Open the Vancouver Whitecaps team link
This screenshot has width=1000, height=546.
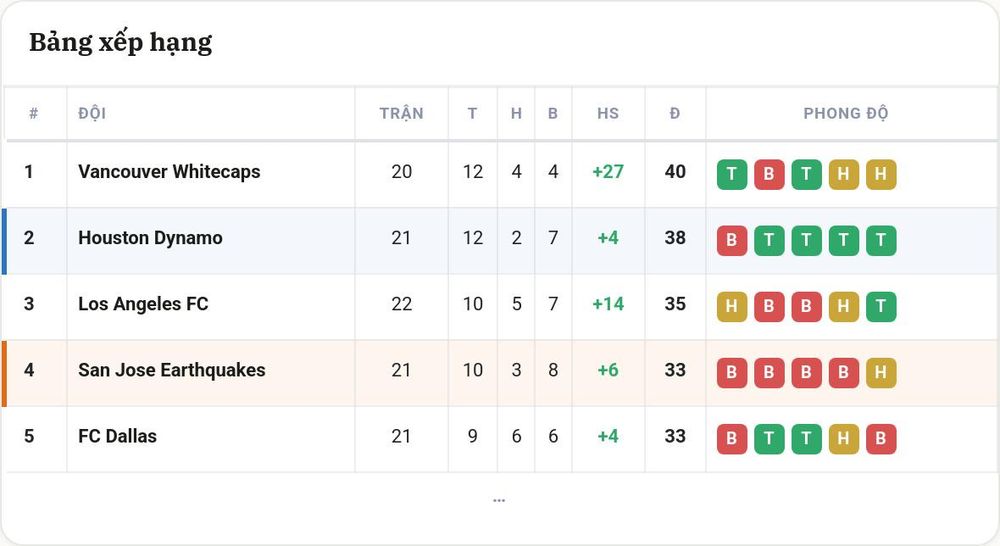(169, 172)
